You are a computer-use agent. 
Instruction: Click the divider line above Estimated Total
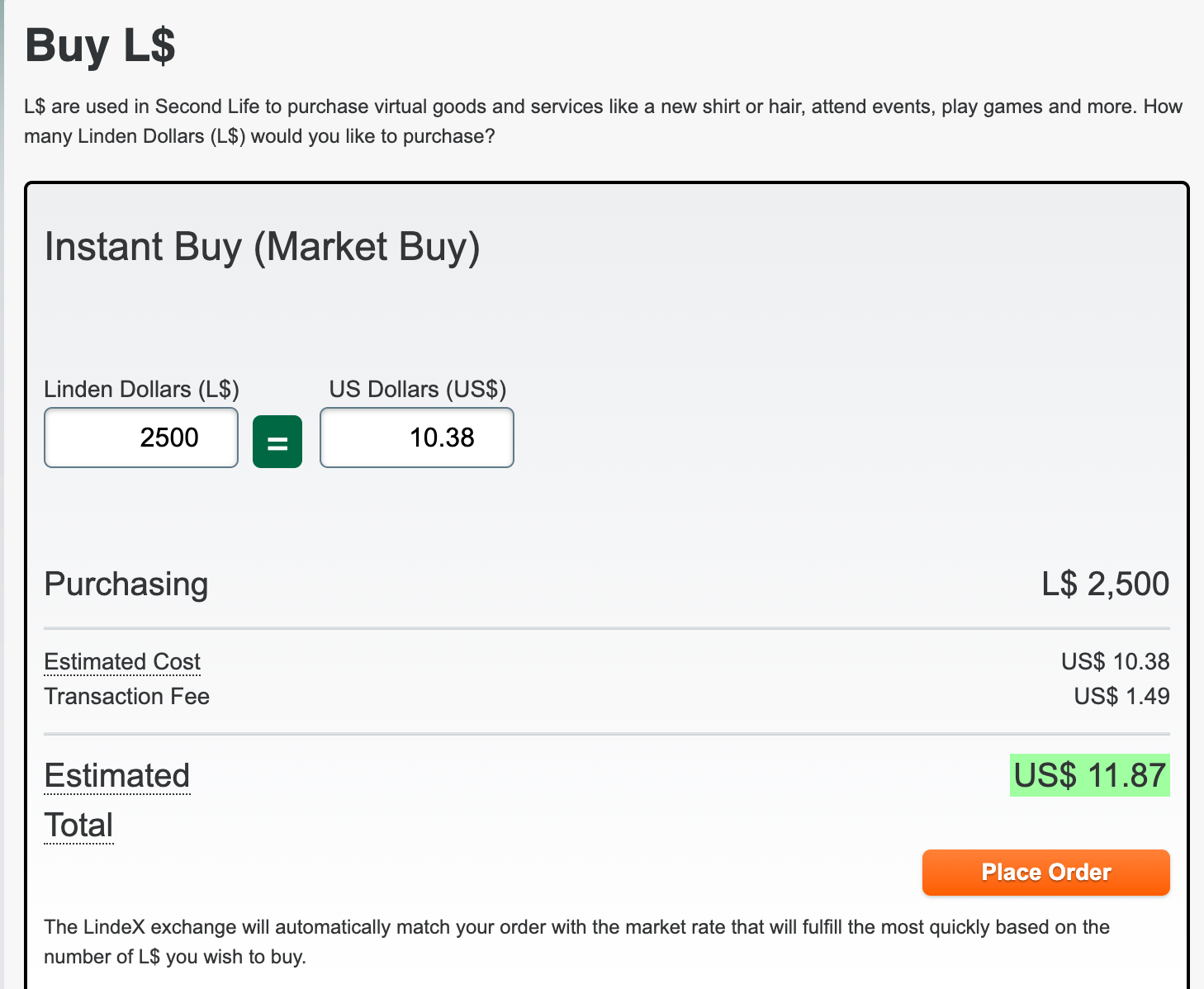(606, 734)
